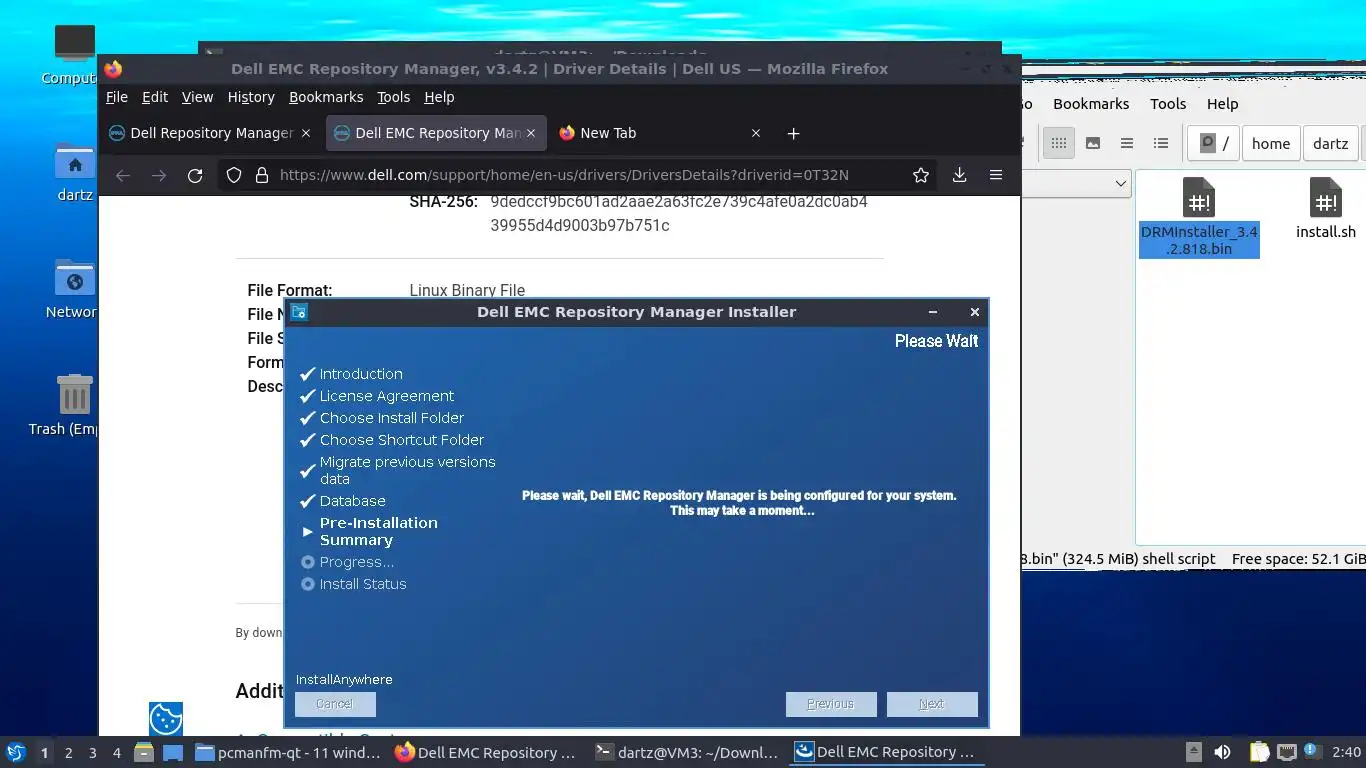Image resolution: width=1366 pixels, height=768 pixels.
Task: Select detailed list view in file manager
Action: click(x=1161, y=143)
